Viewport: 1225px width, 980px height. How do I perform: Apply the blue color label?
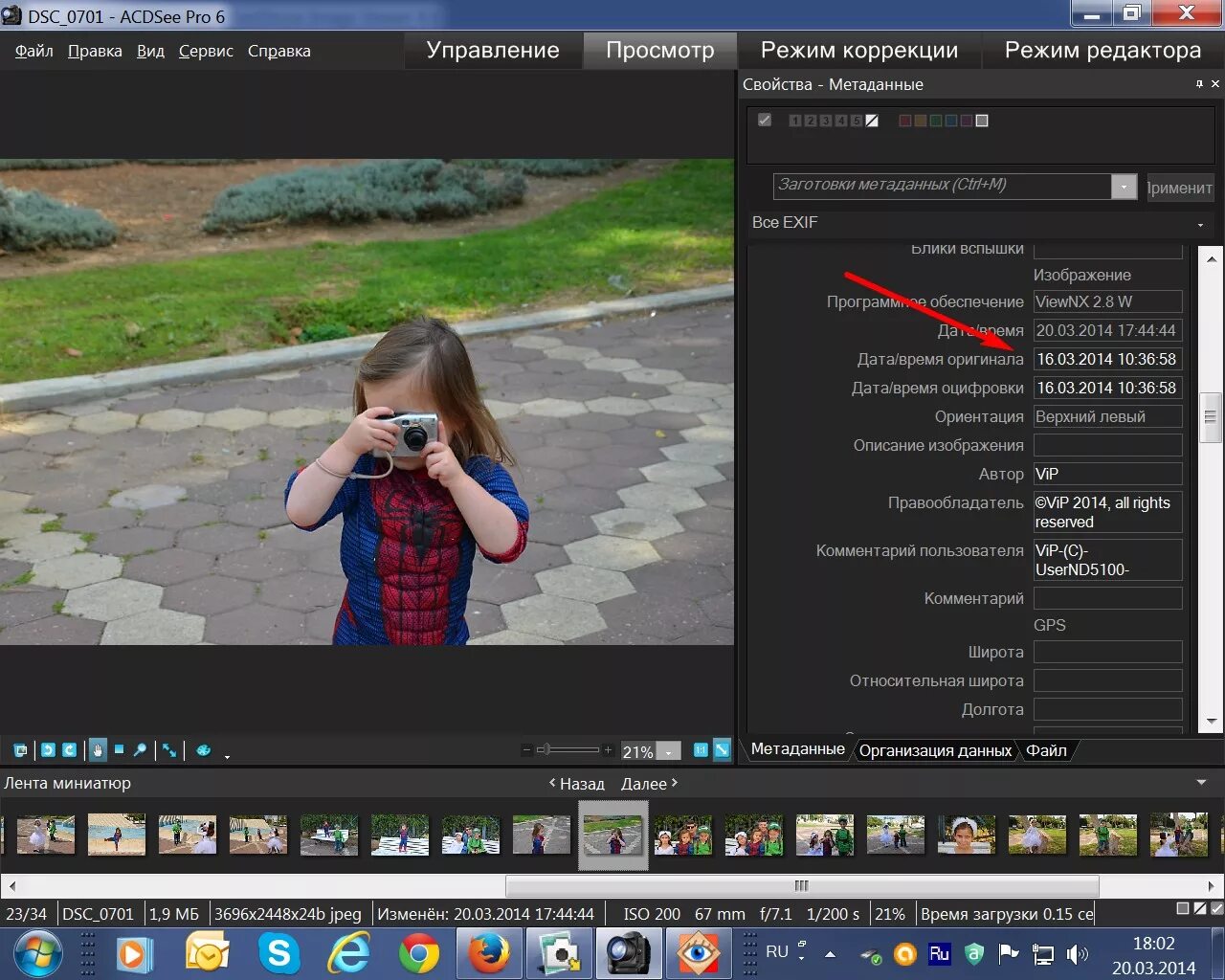[x=950, y=121]
